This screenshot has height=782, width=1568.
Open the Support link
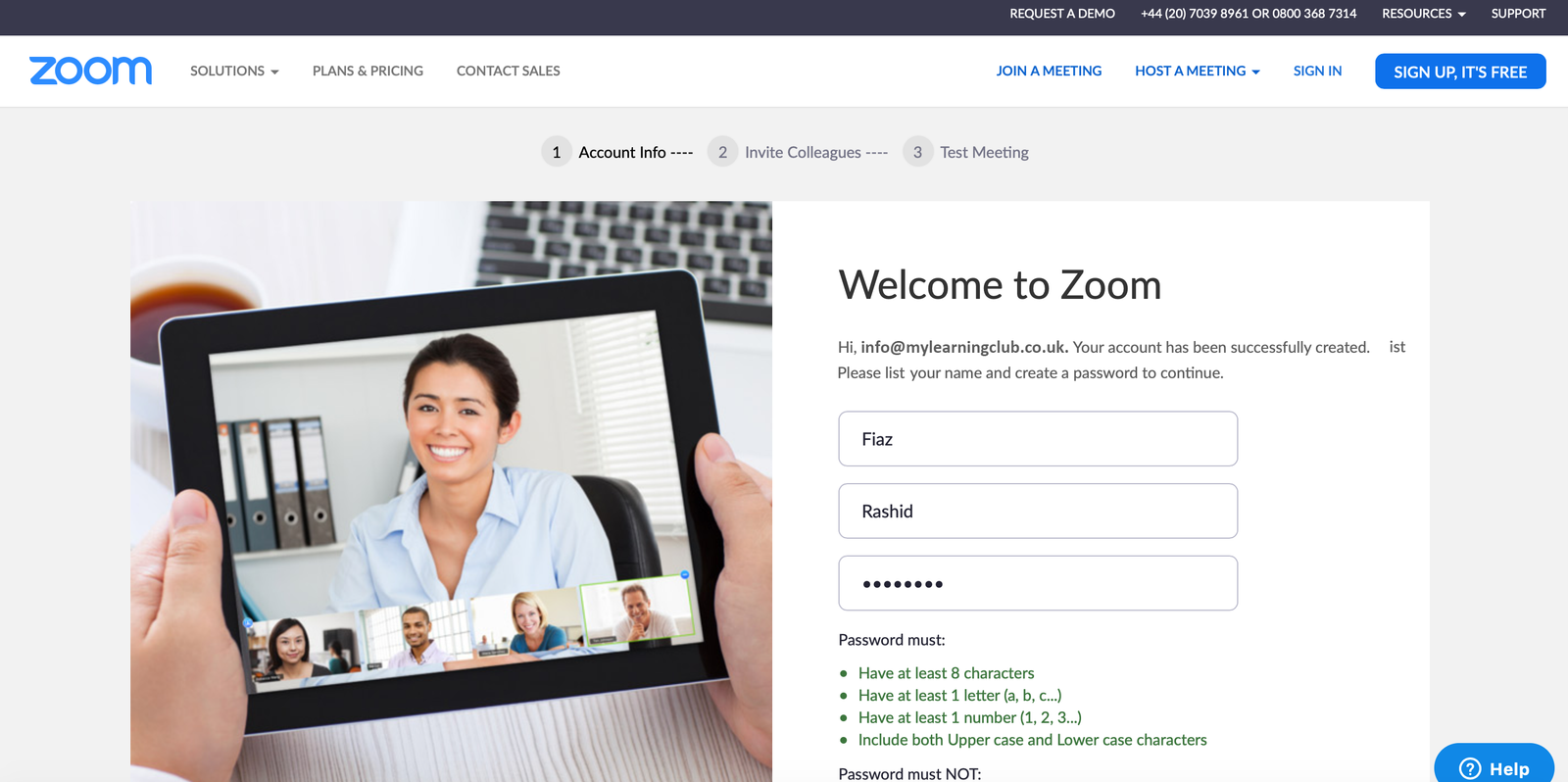pyautogui.click(x=1518, y=14)
